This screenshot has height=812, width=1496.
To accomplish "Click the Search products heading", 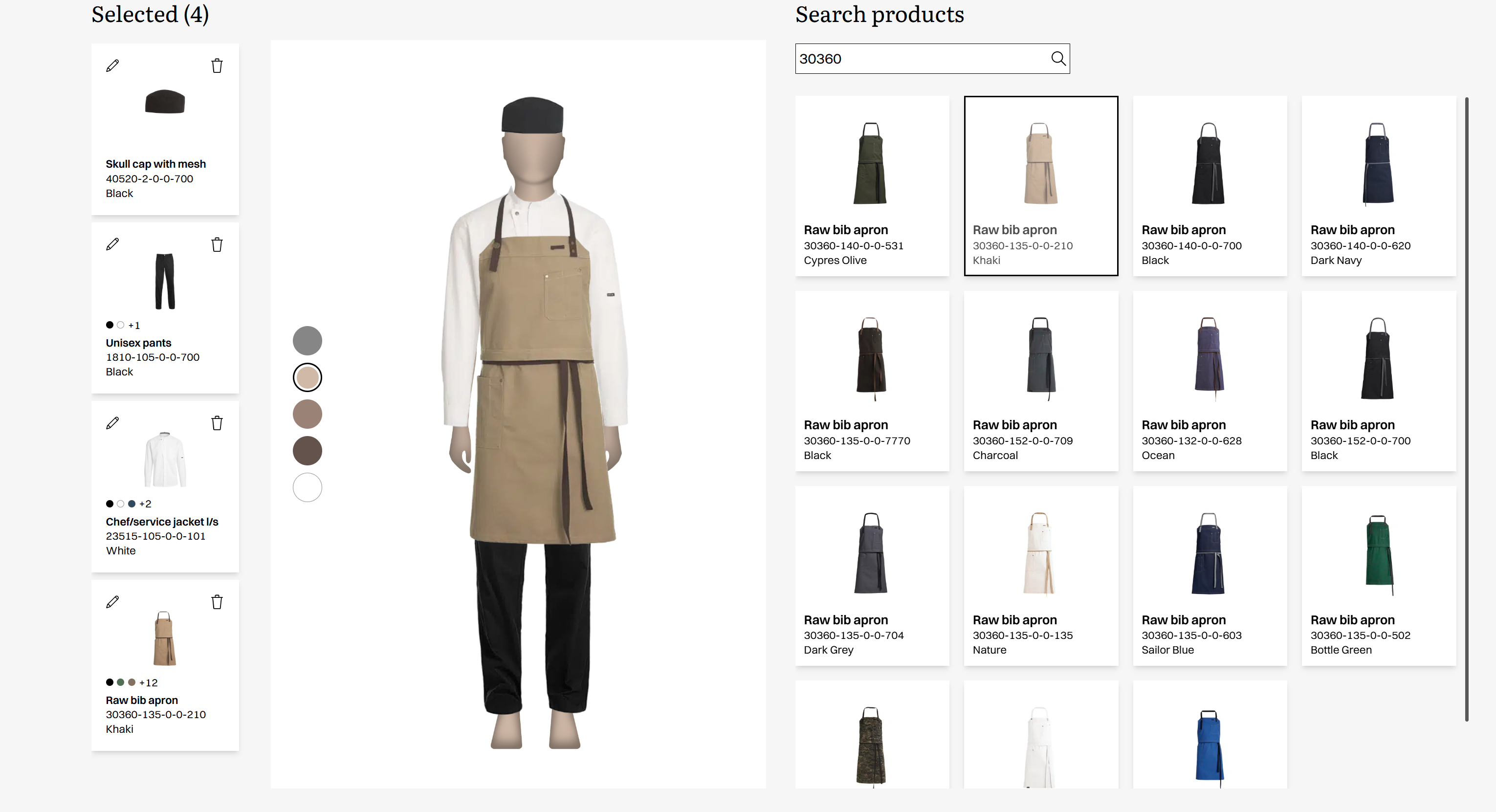I will click(x=879, y=15).
